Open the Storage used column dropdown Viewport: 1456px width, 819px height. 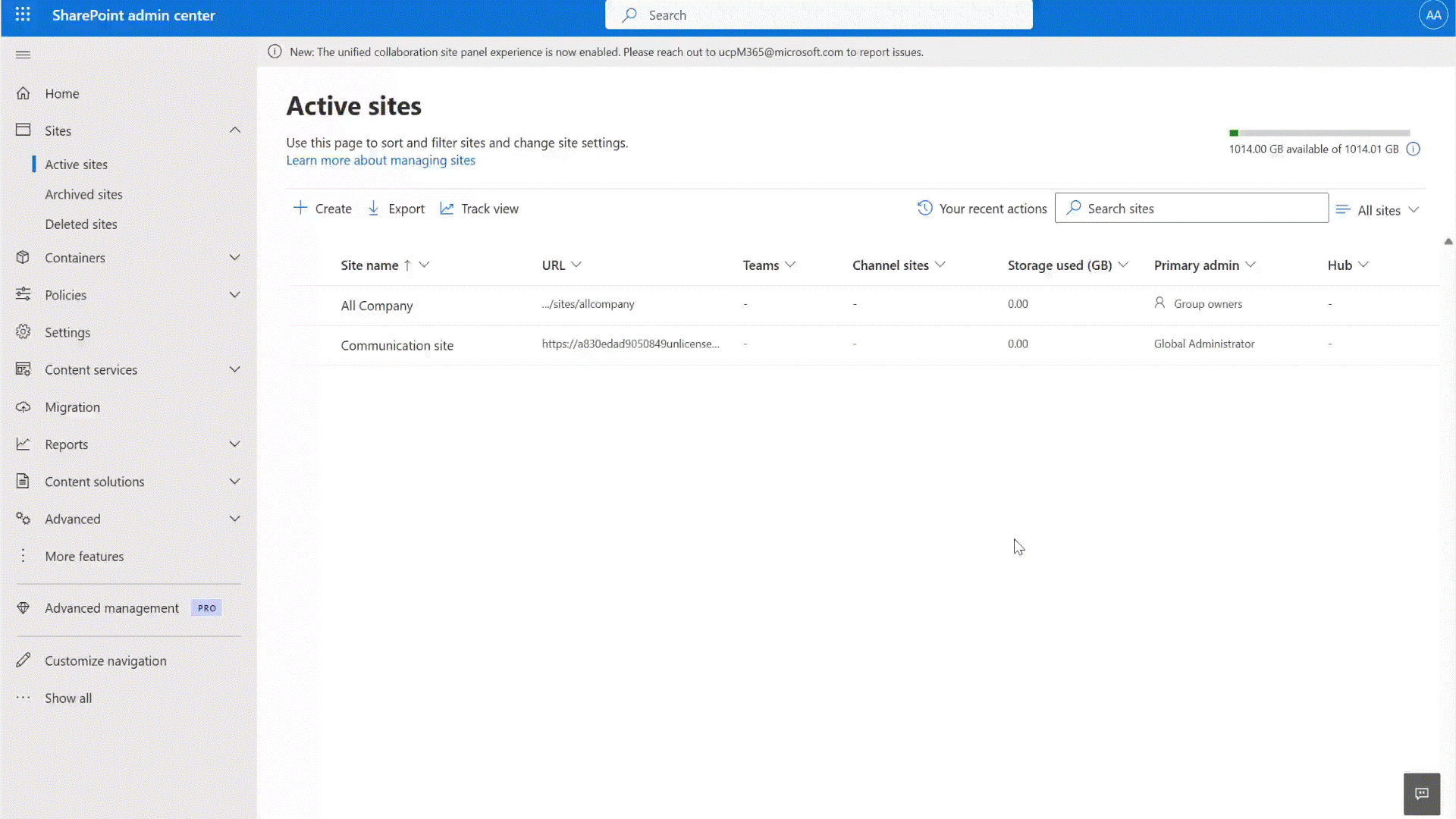1123,265
